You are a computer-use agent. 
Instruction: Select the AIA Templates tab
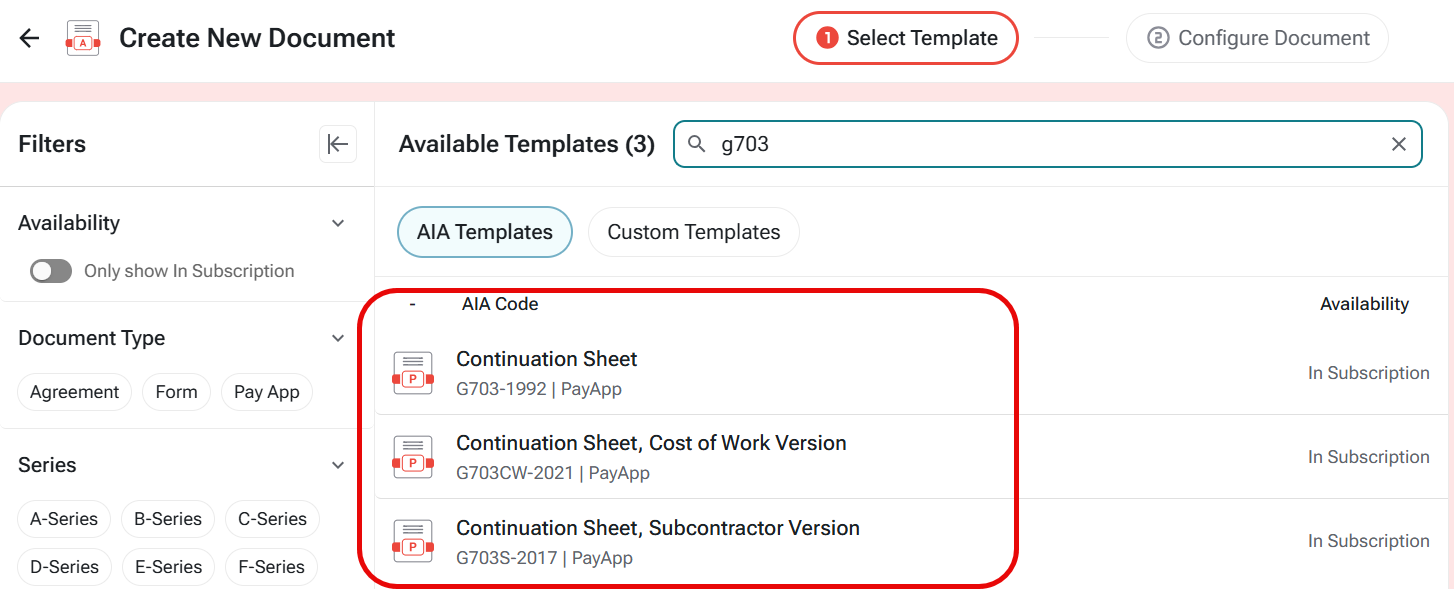(x=485, y=232)
